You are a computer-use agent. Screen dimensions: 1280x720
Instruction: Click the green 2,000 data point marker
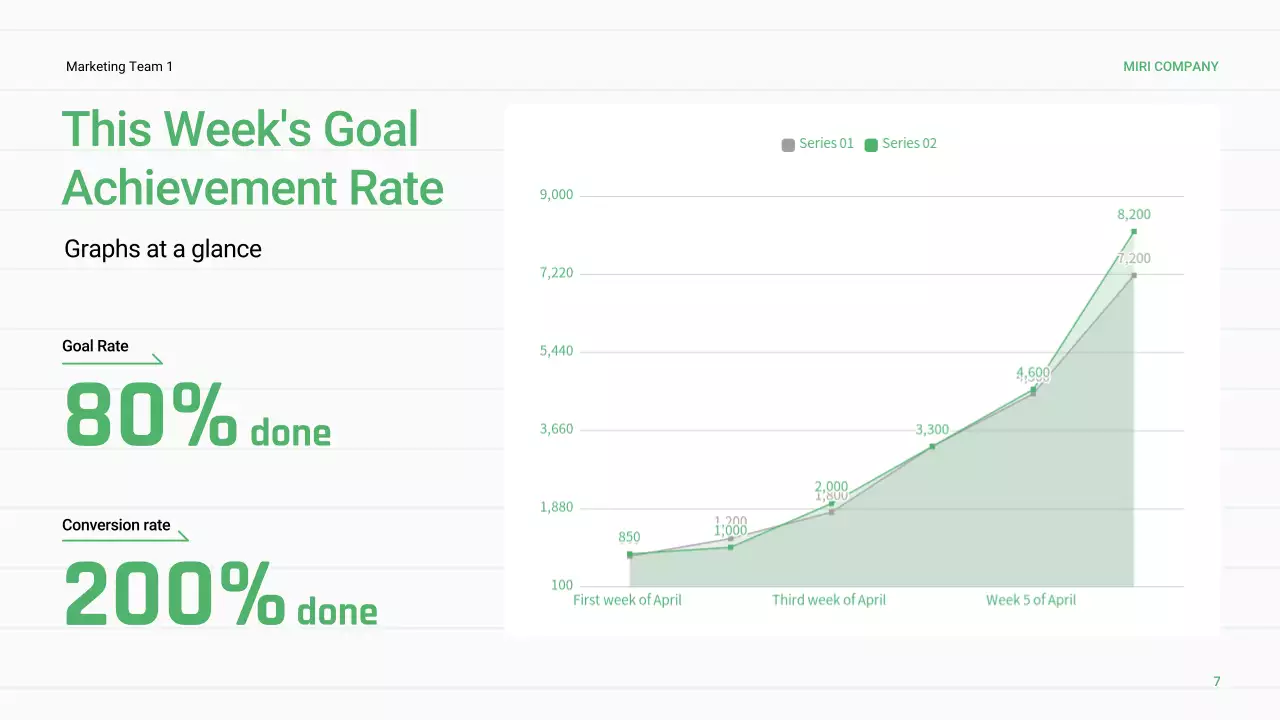pyautogui.click(x=831, y=504)
